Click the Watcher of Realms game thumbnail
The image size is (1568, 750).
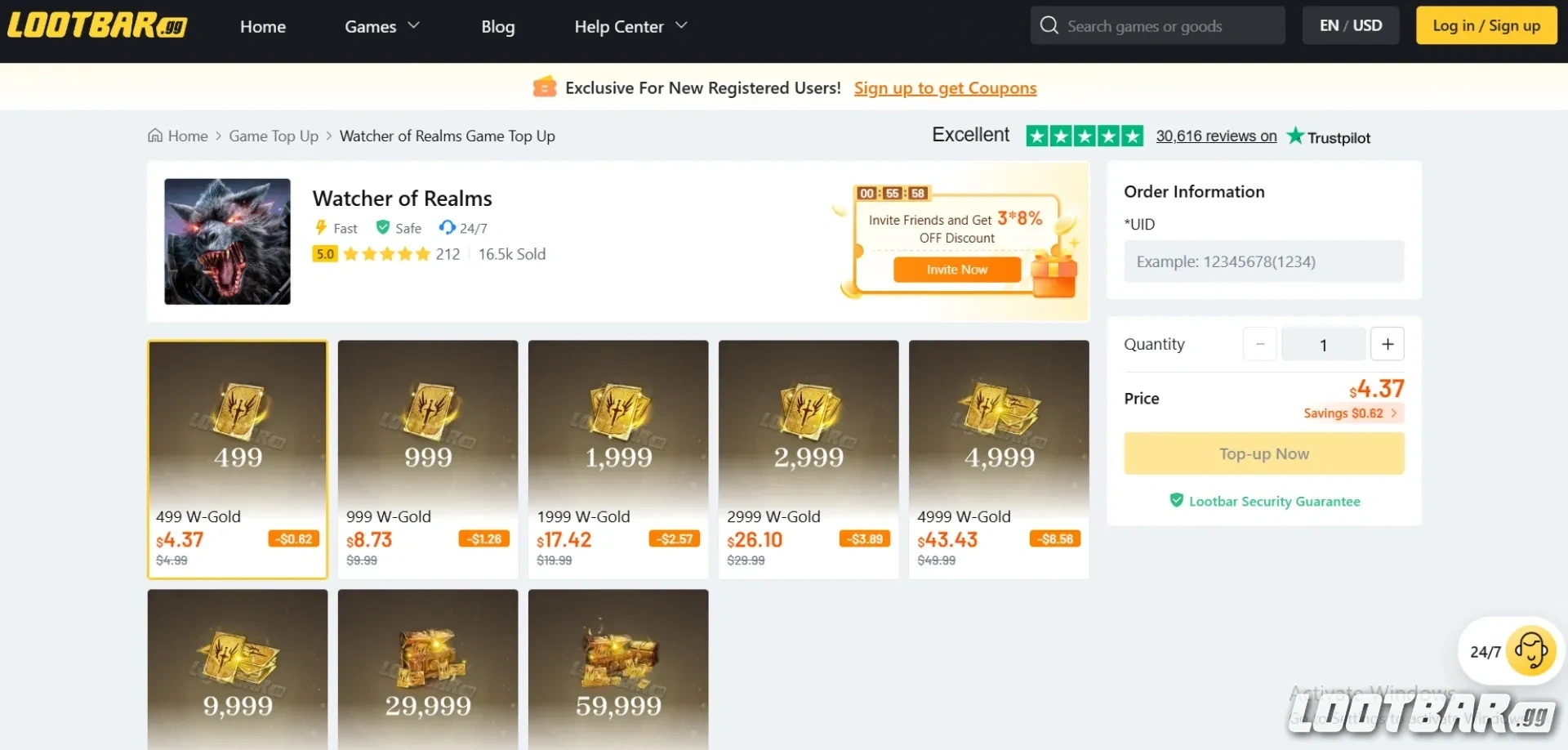click(227, 242)
